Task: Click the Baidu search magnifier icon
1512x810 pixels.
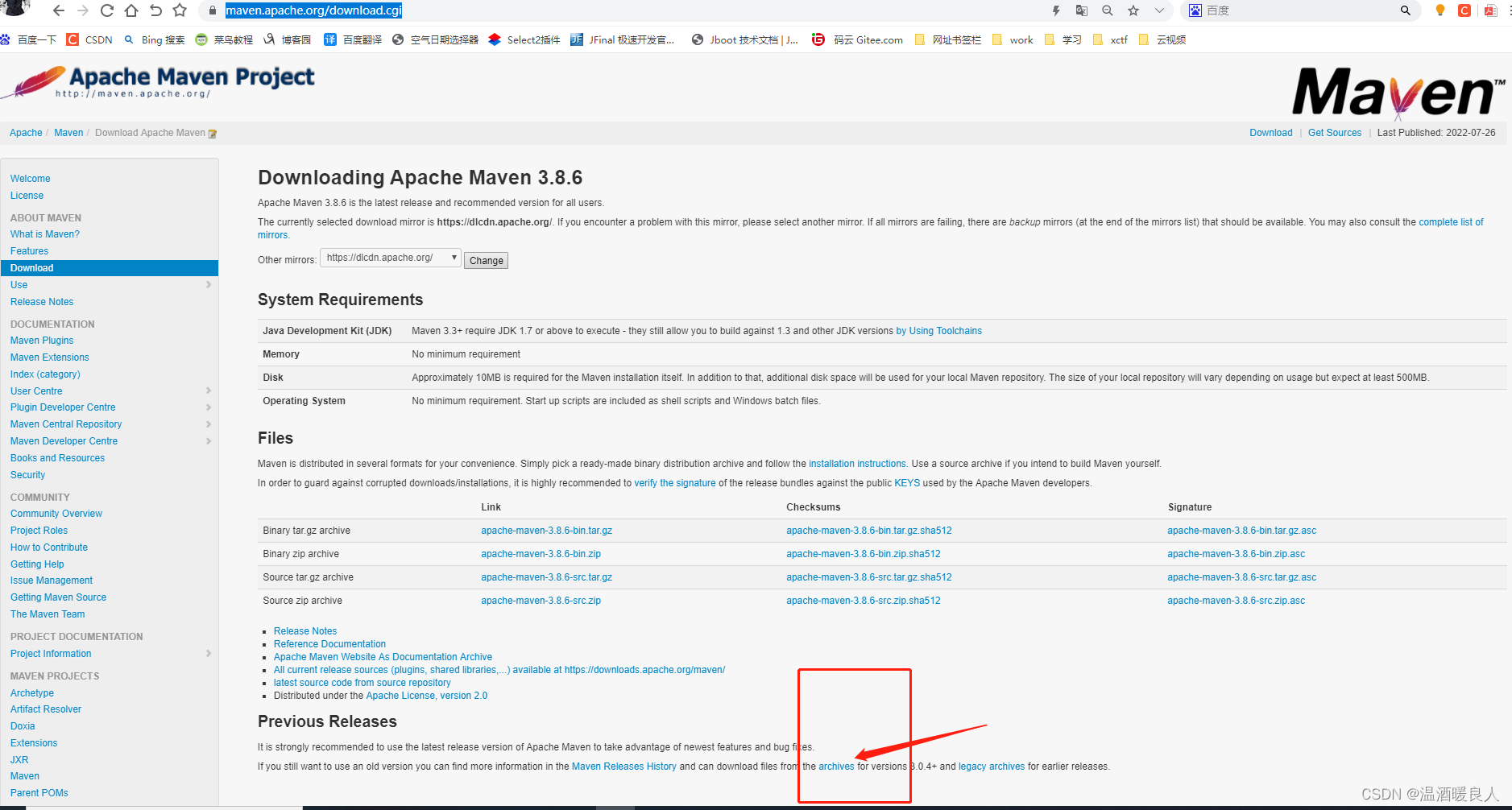Action: (x=1406, y=10)
